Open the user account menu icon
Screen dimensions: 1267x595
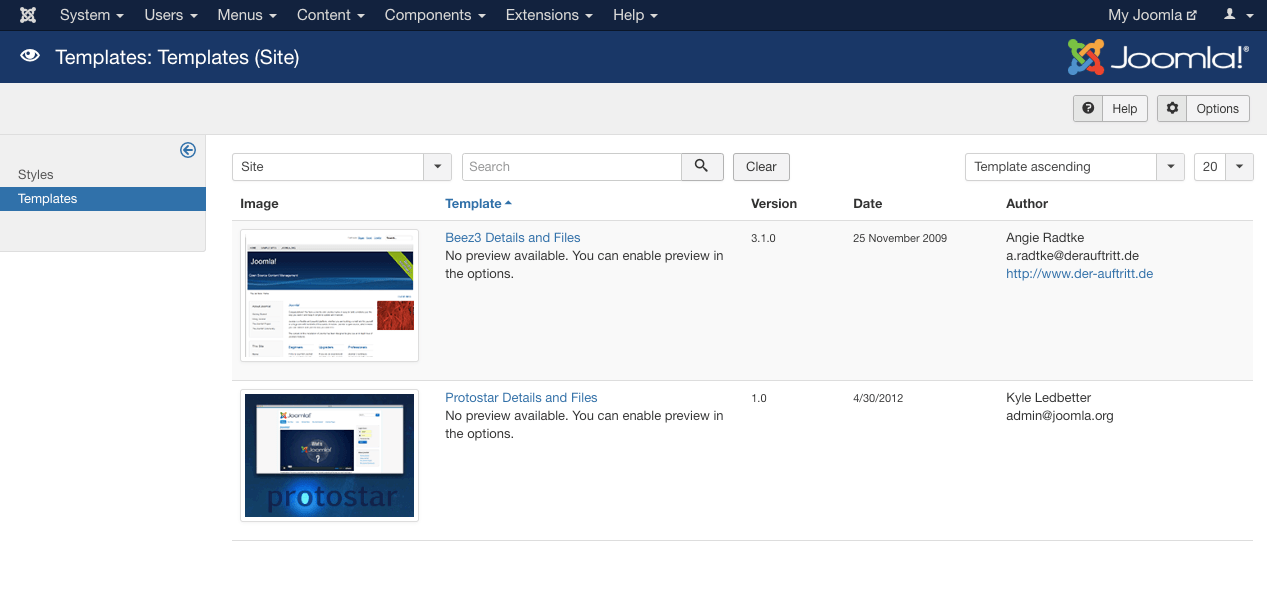coord(1236,15)
